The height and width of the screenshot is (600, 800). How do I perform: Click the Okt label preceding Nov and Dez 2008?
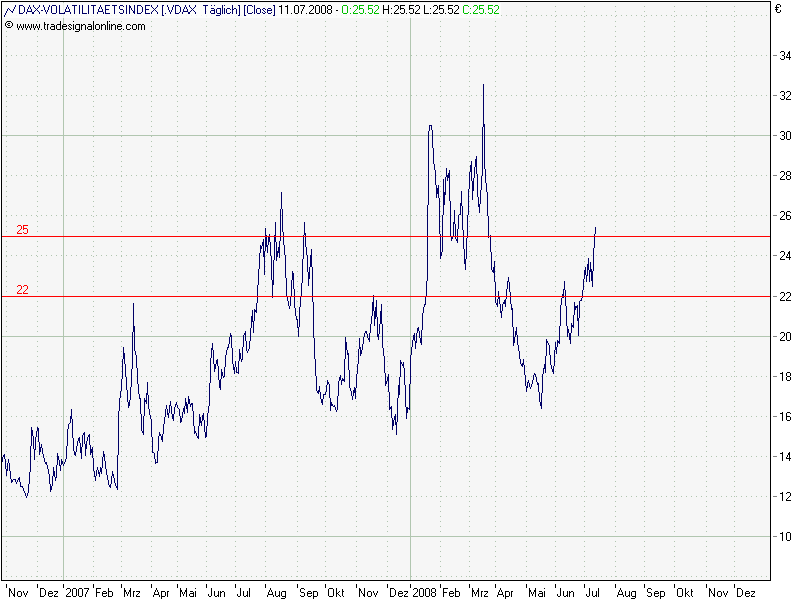tap(685, 592)
